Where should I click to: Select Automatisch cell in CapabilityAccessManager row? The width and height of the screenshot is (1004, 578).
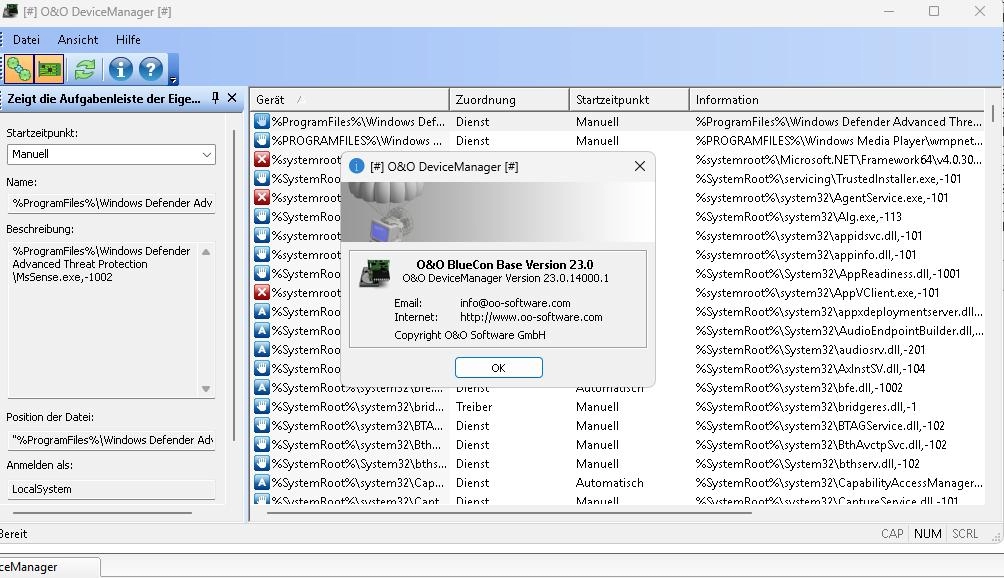[x=610, y=483]
